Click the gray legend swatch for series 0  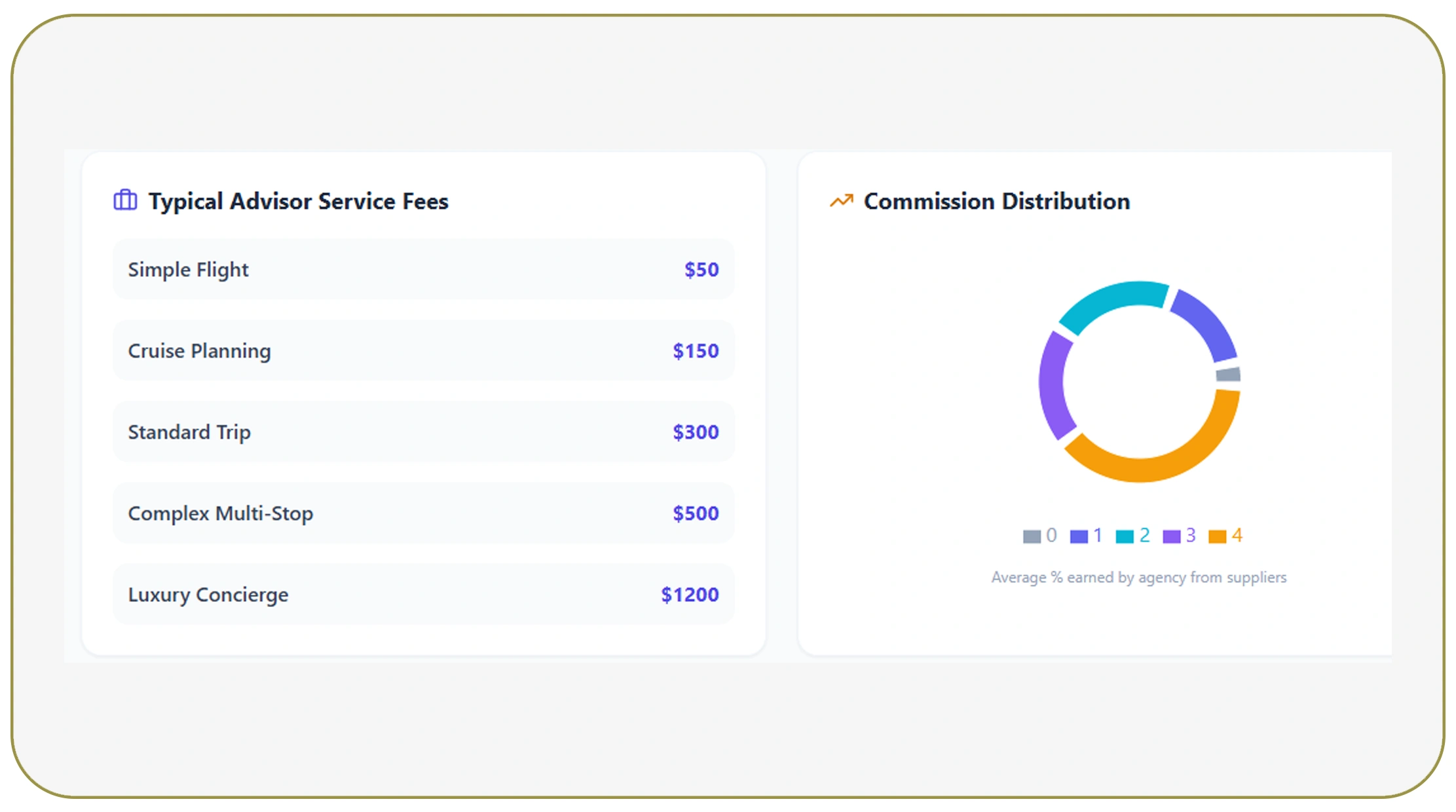coord(1032,535)
